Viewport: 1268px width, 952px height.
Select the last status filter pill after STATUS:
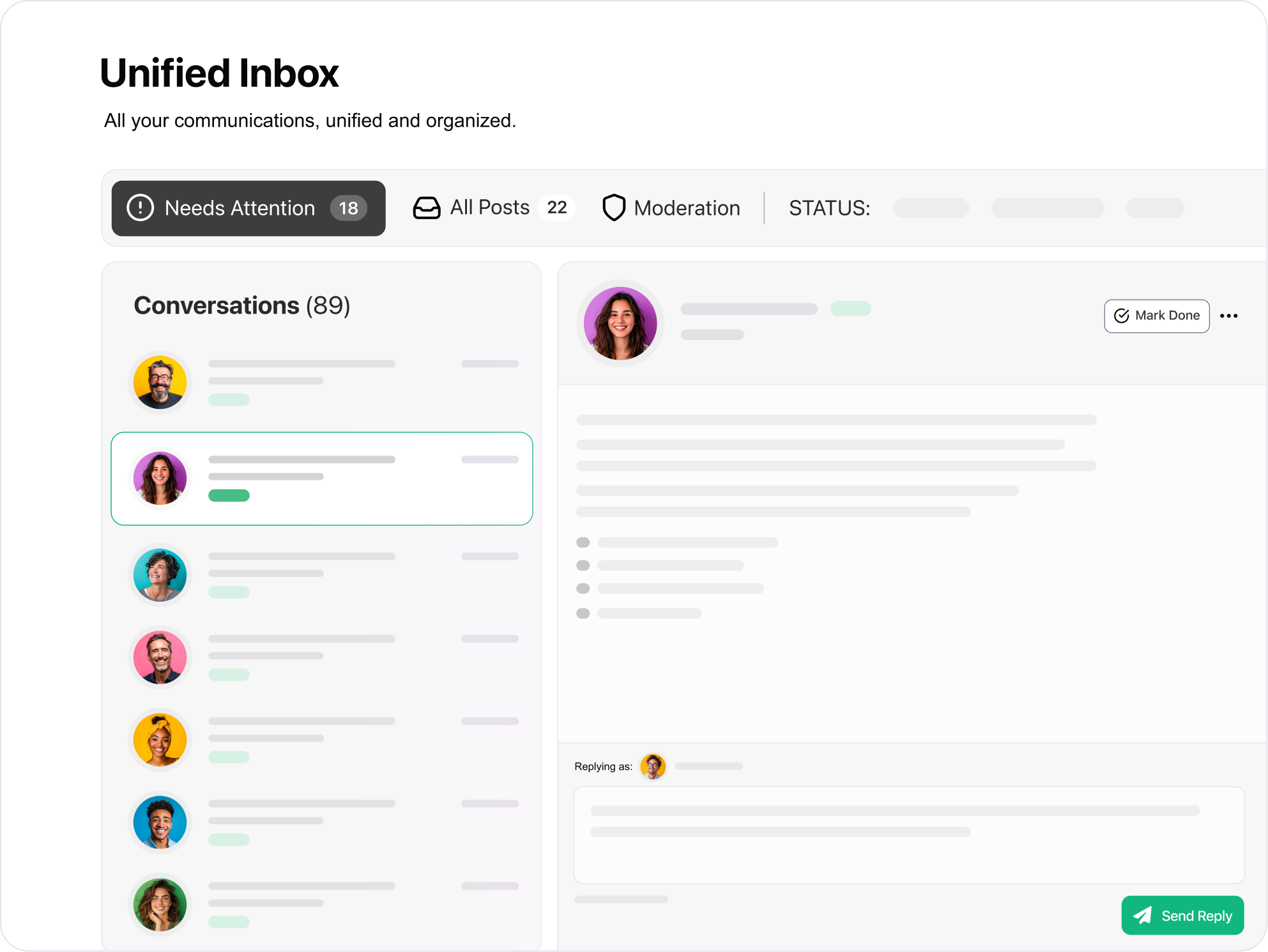coord(1156,208)
